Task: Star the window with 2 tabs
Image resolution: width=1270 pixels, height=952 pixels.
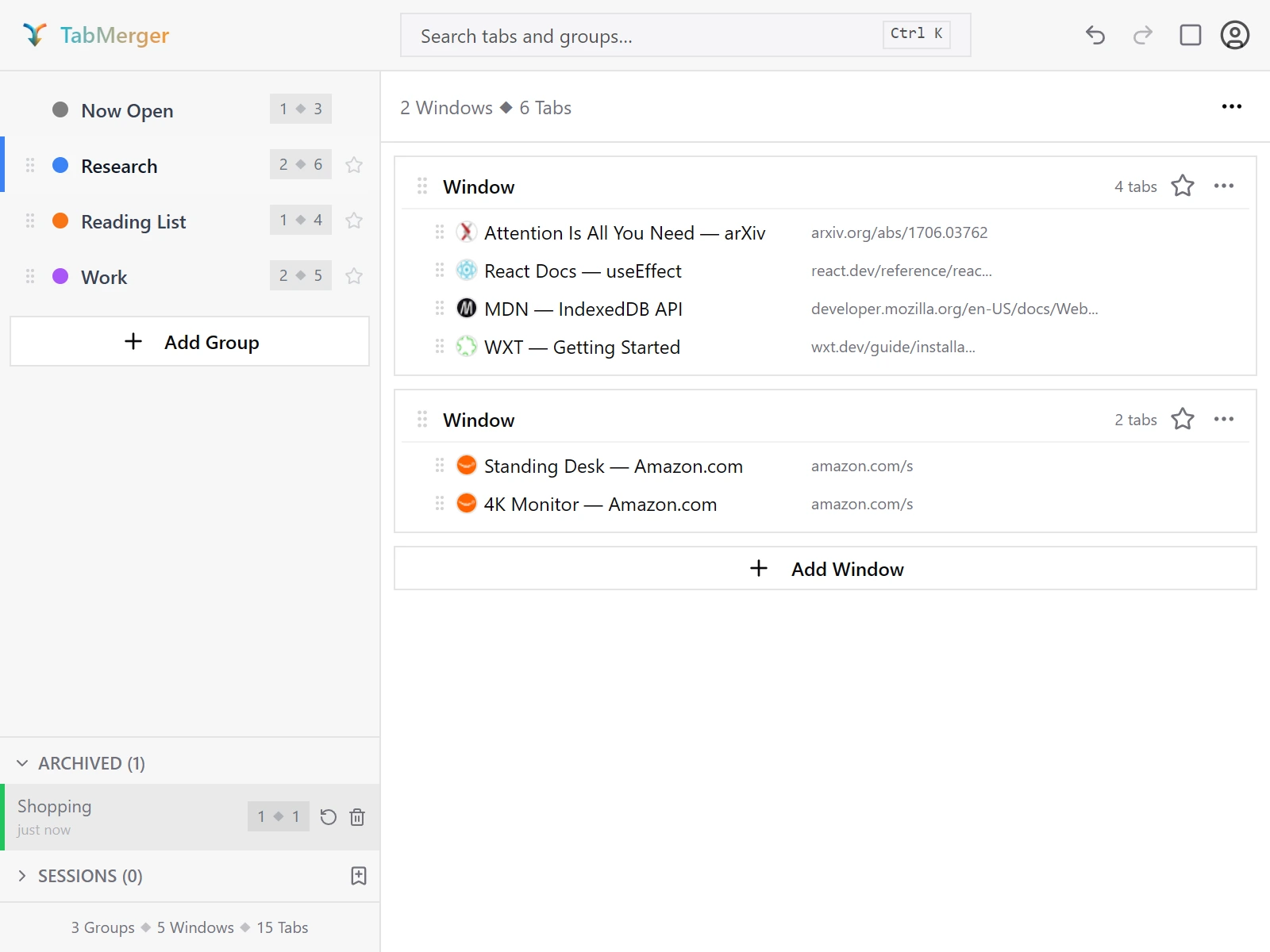Action: coord(1183,419)
